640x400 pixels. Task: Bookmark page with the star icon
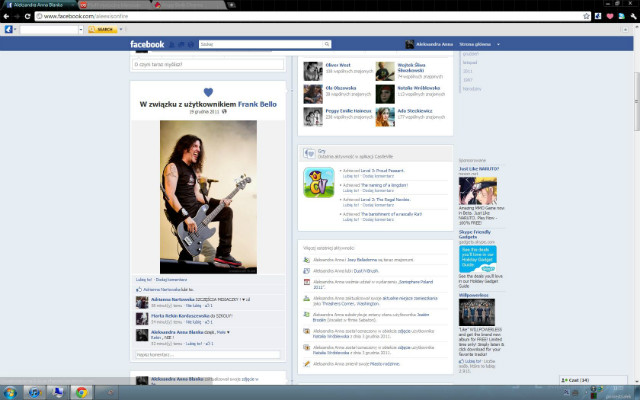click(586, 16)
